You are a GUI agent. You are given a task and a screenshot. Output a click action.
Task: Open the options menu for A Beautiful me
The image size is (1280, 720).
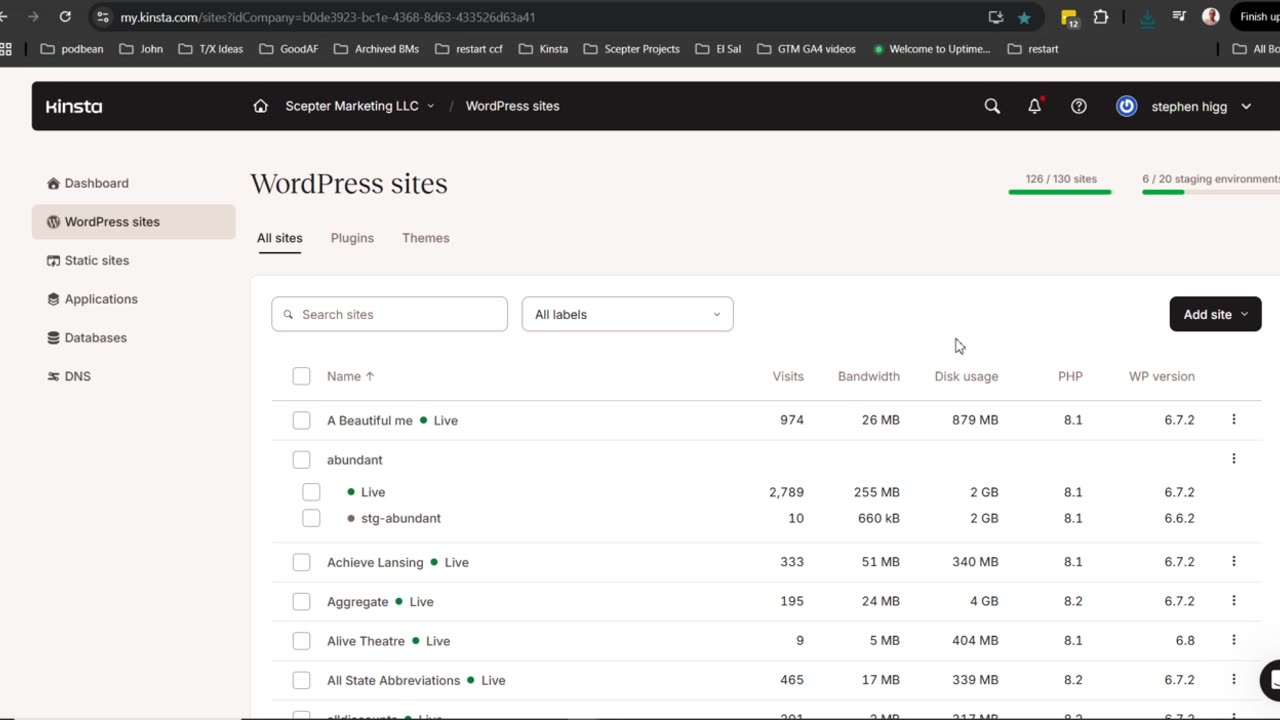coord(1233,420)
